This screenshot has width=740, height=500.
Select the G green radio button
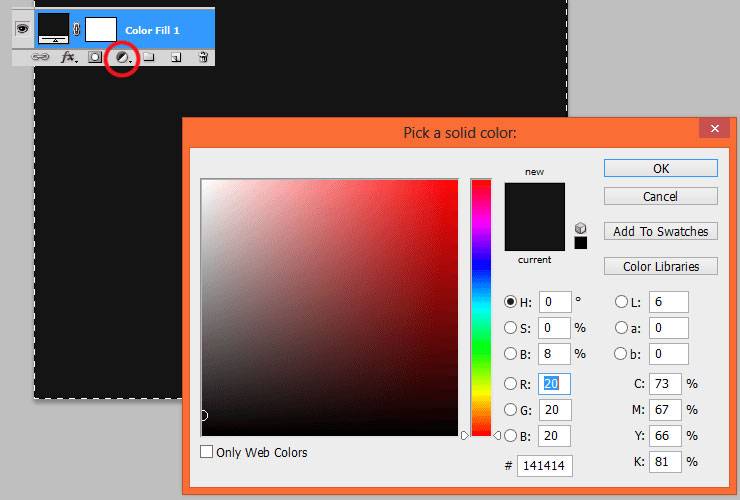[510, 409]
